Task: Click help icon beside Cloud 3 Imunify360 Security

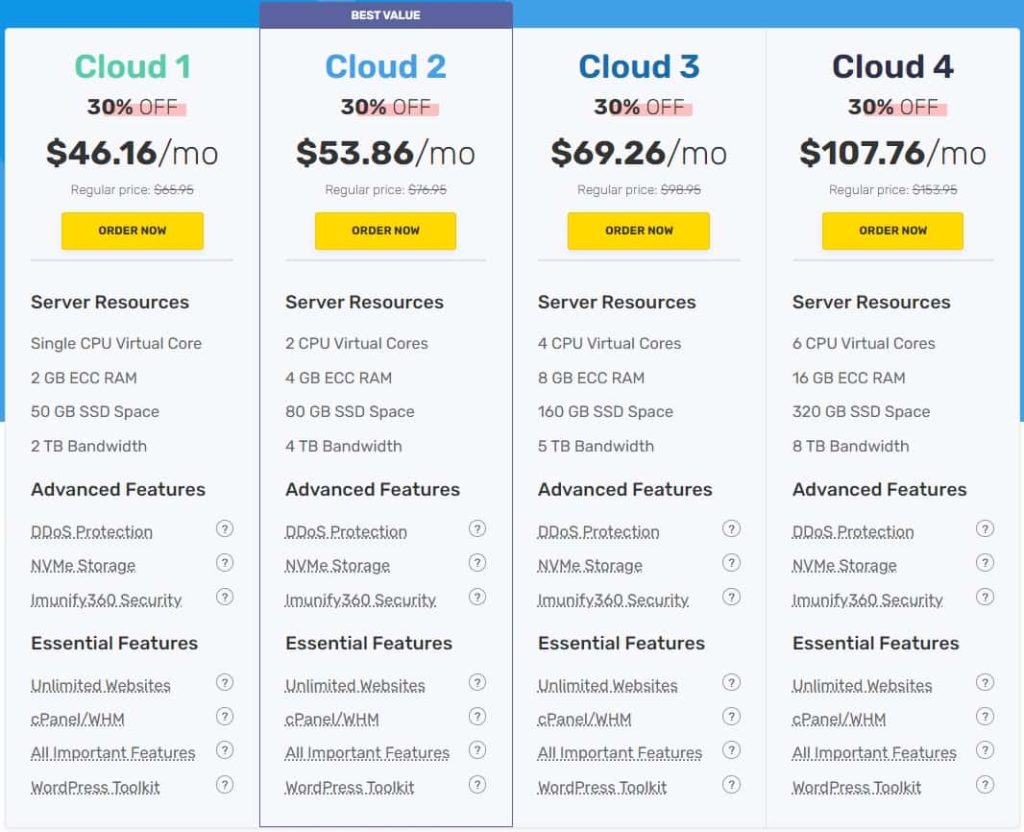Action: point(731,597)
